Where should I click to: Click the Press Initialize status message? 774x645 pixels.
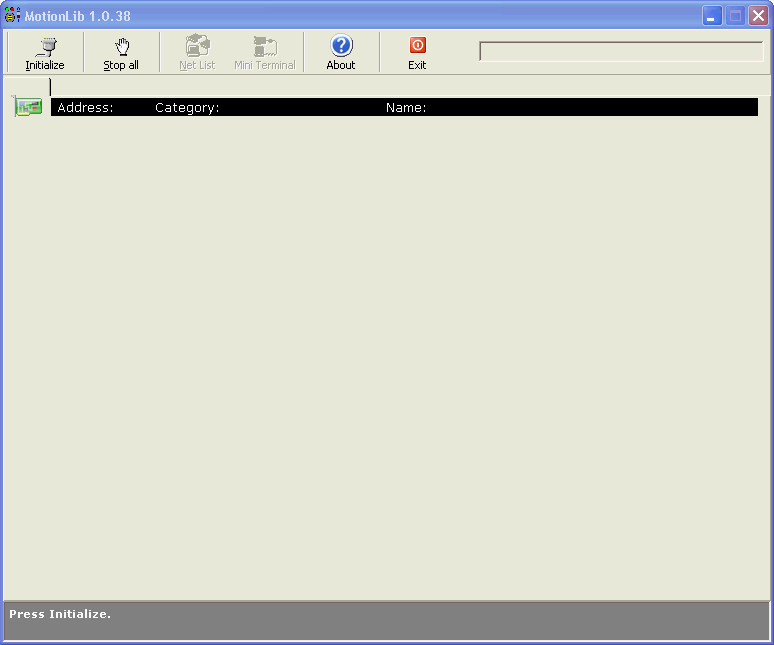[60, 614]
